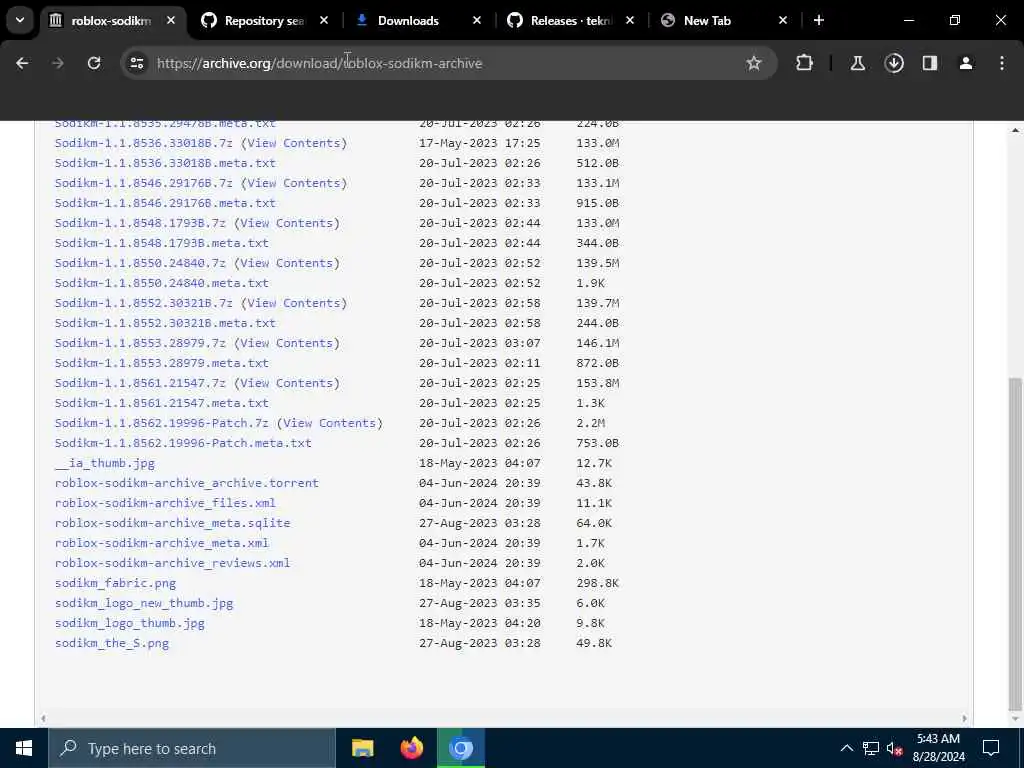
Task: Click horizontal scrollbar right arrow
Action: click(964, 718)
